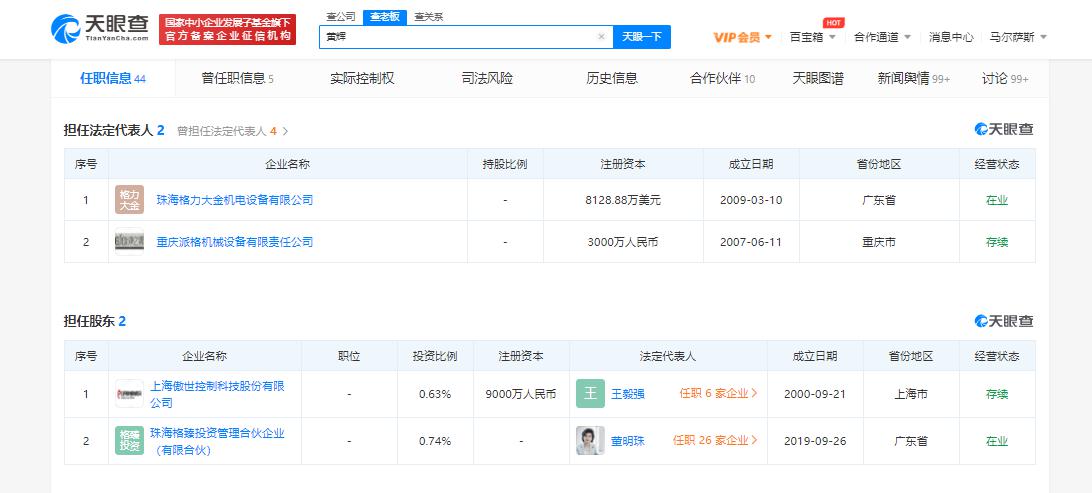Click the 上海傲世控制 company logo icon
This screenshot has height=493, width=1092.
[x=130, y=395]
